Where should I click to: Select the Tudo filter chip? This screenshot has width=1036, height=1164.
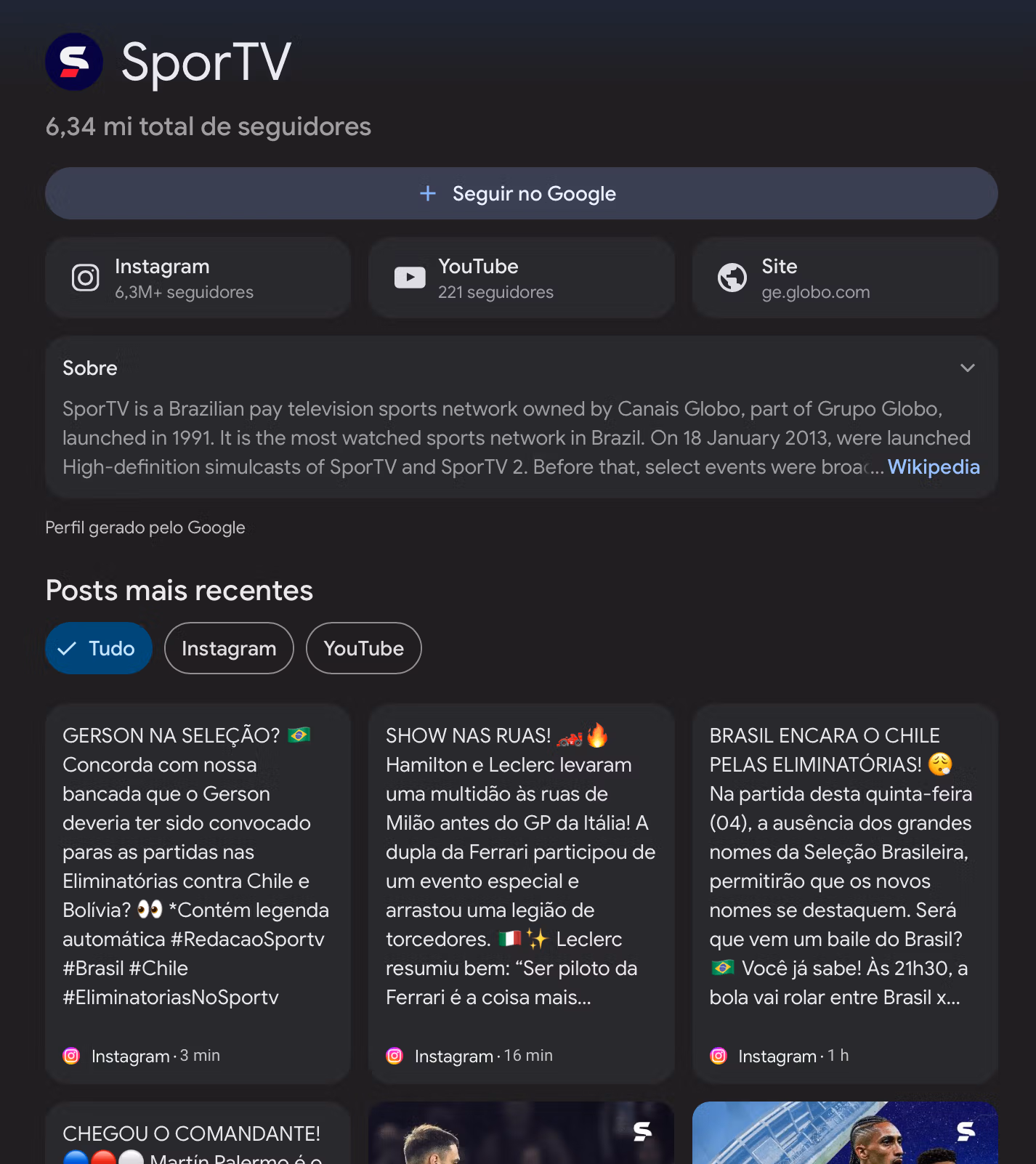[x=99, y=648]
